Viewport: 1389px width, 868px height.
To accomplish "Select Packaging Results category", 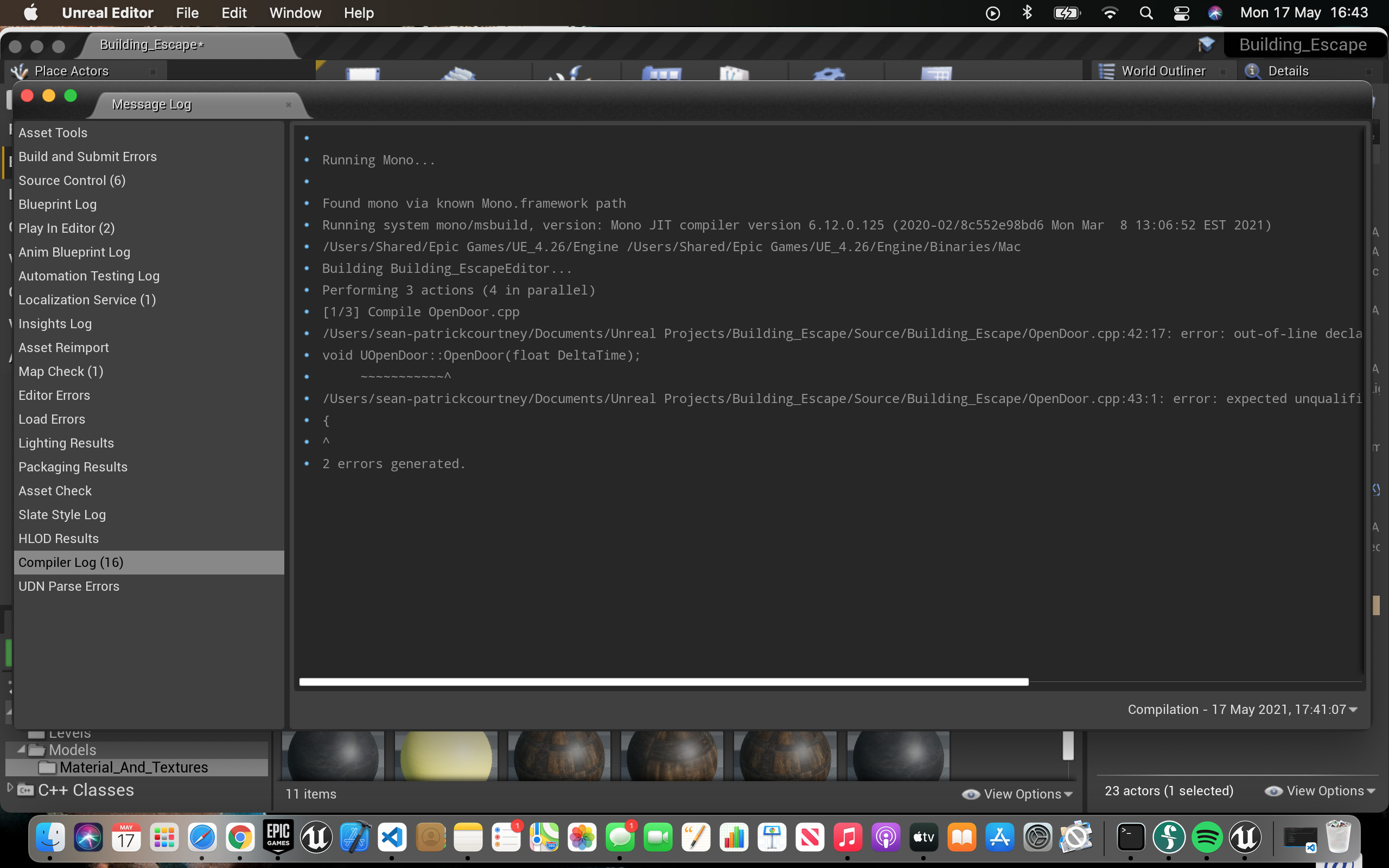I will pyautogui.click(x=149, y=467).
